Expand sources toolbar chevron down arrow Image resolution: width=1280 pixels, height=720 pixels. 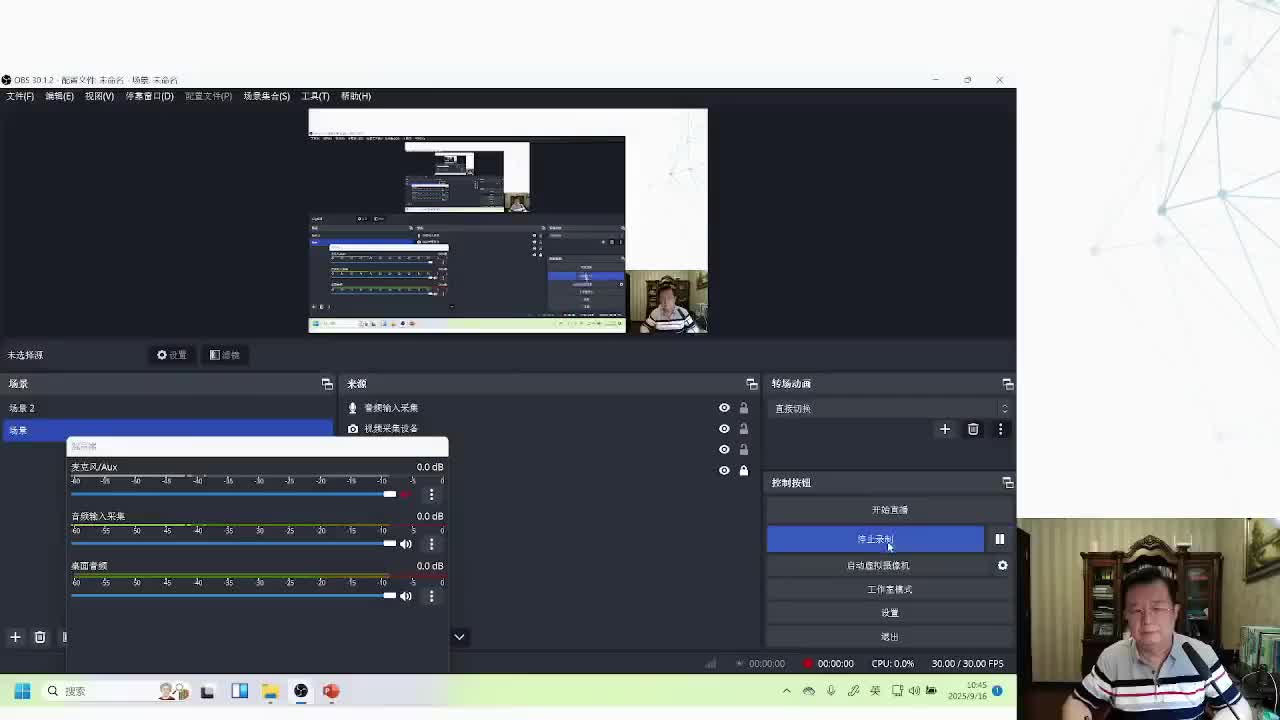point(459,637)
